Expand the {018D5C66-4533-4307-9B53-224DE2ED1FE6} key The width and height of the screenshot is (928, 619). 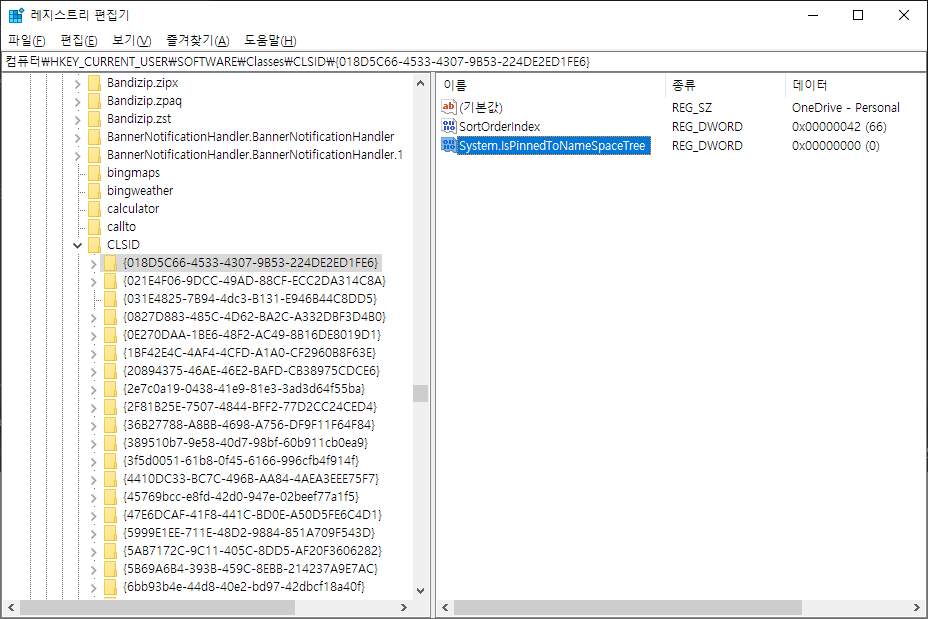coord(94,264)
